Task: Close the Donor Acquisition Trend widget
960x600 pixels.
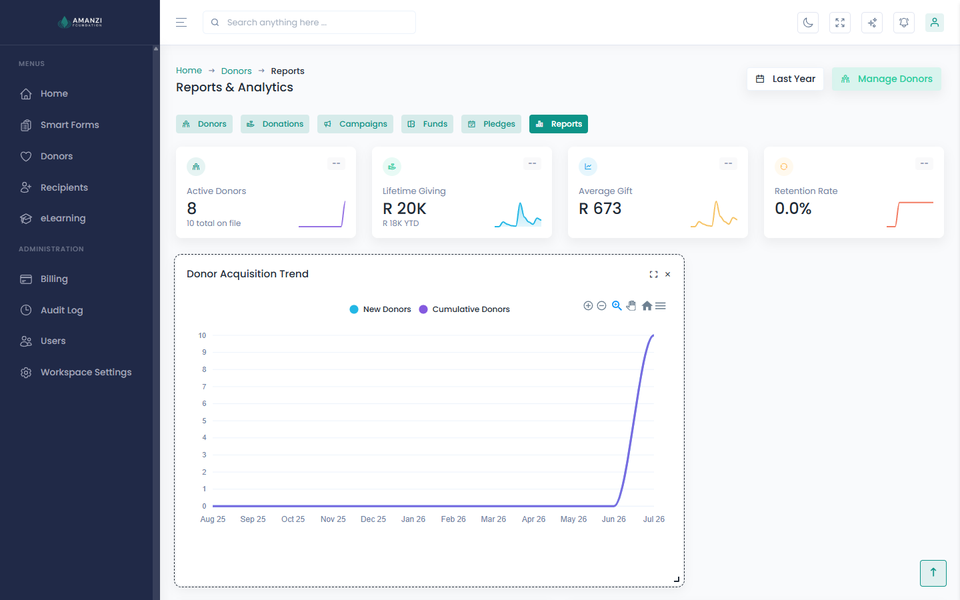Action: 668,274
